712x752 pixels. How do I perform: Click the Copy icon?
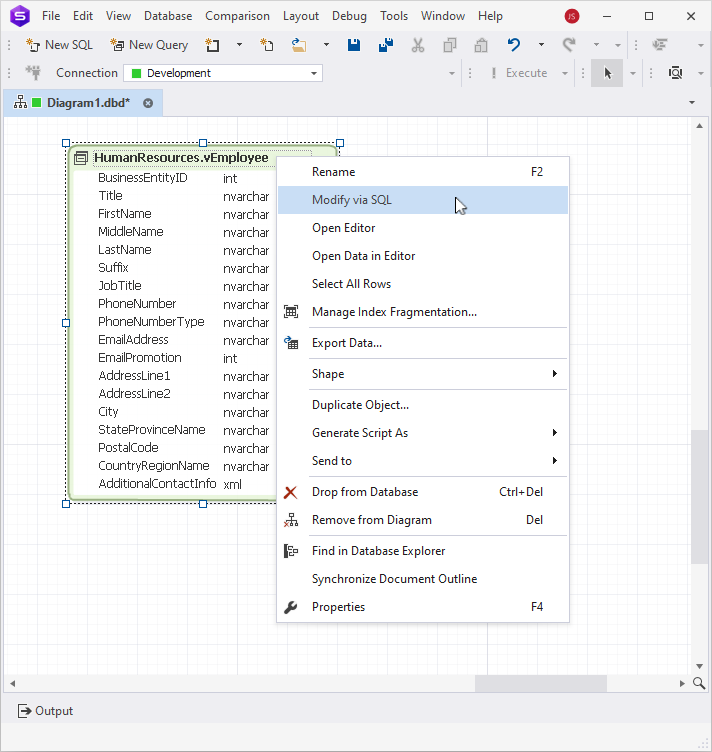(450, 45)
